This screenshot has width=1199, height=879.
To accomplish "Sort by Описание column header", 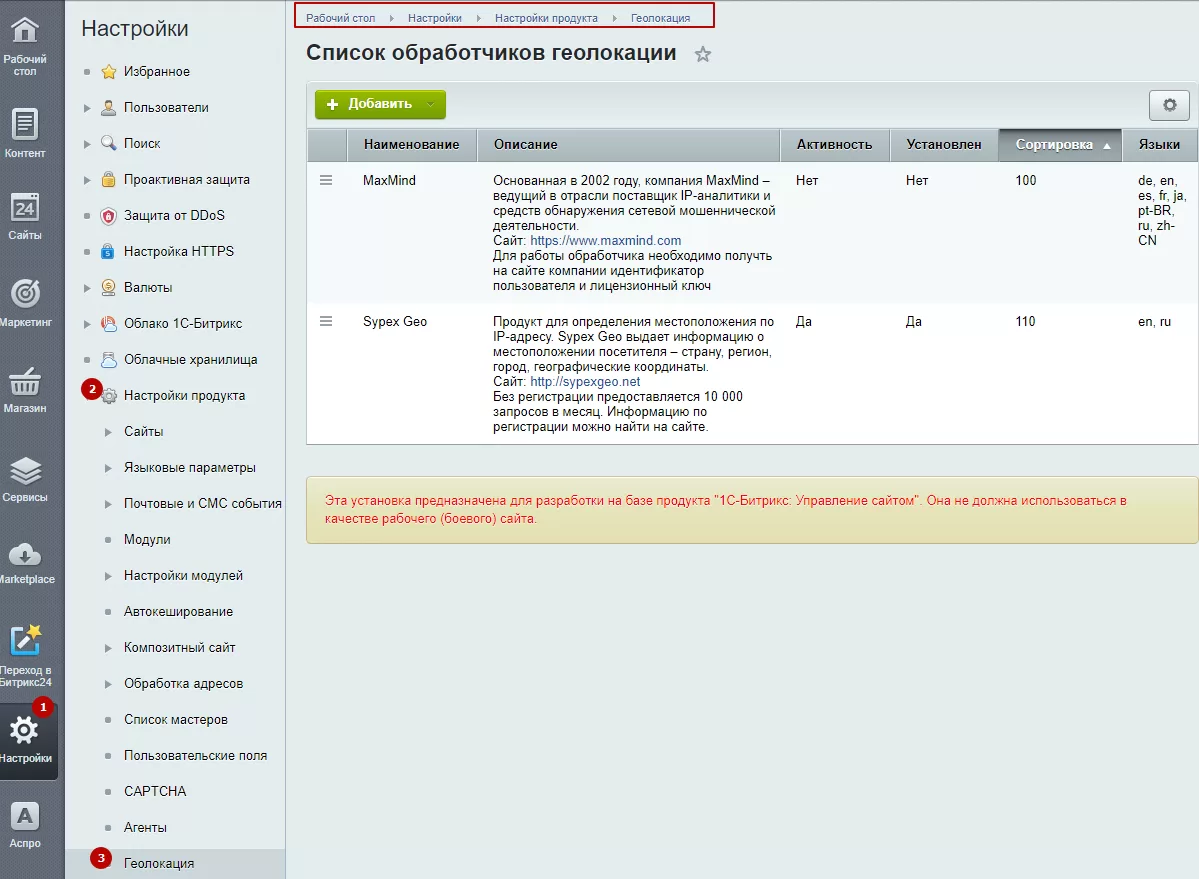I will [x=628, y=144].
